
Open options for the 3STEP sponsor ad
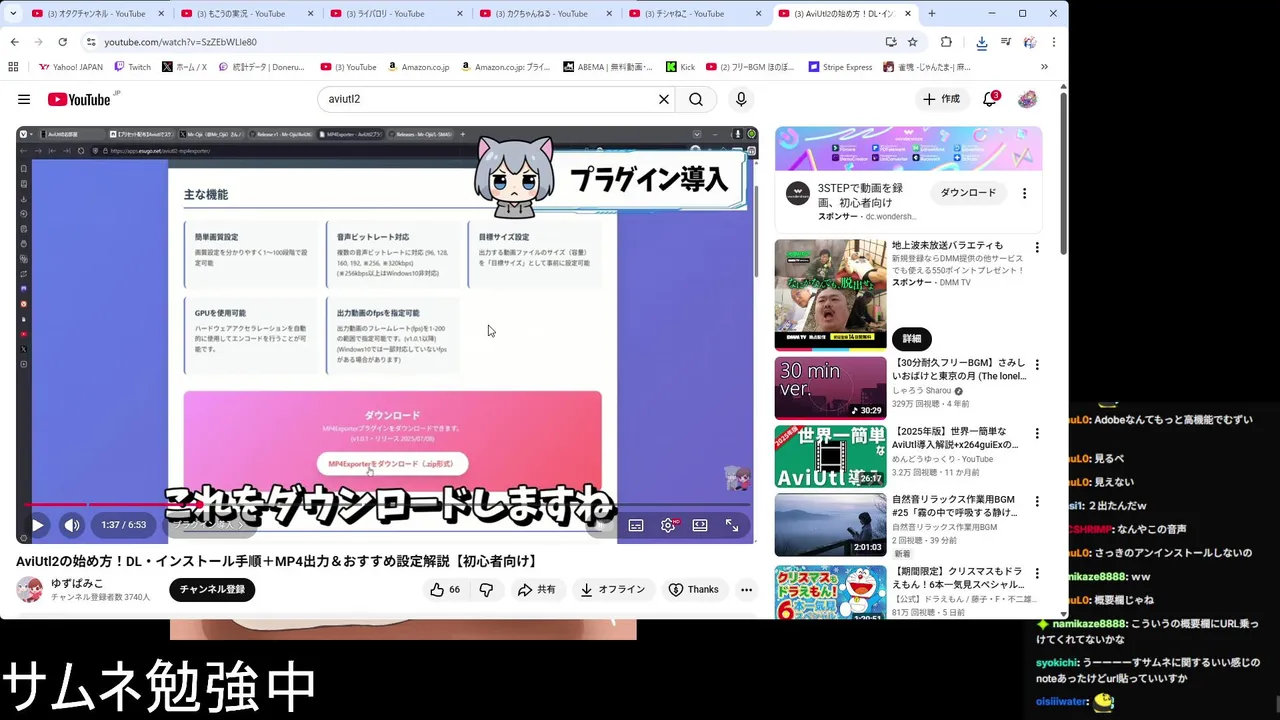point(1024,193)
